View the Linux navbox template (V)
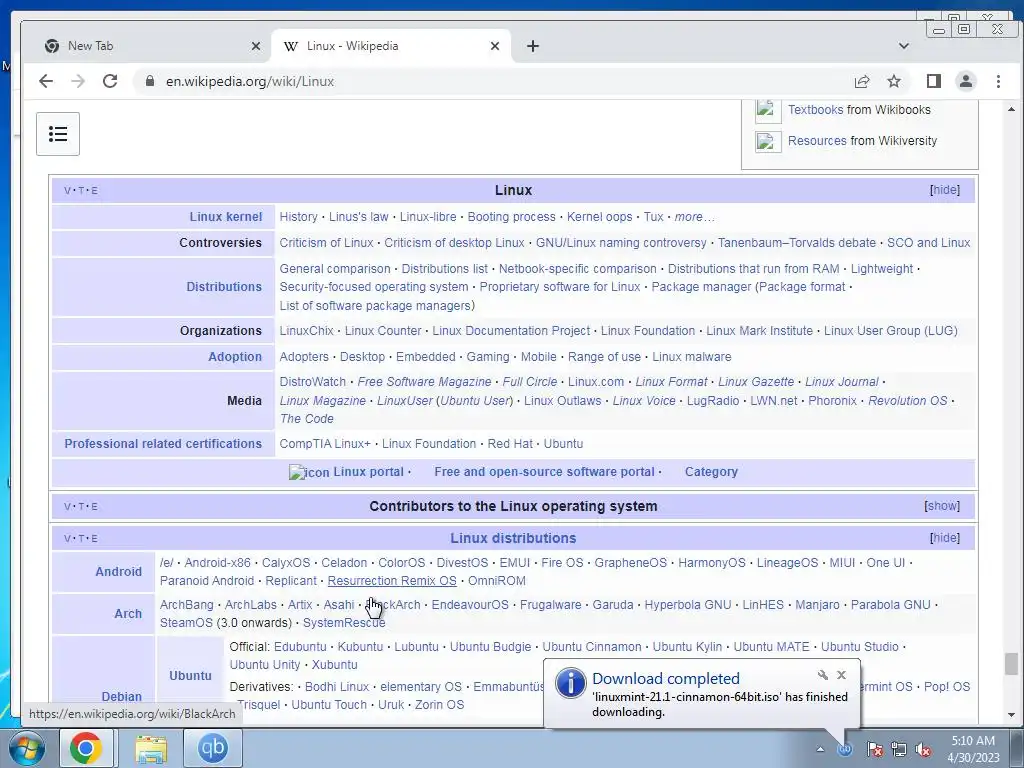Viewport: 1024px width, 768px height. pos(67,191)
